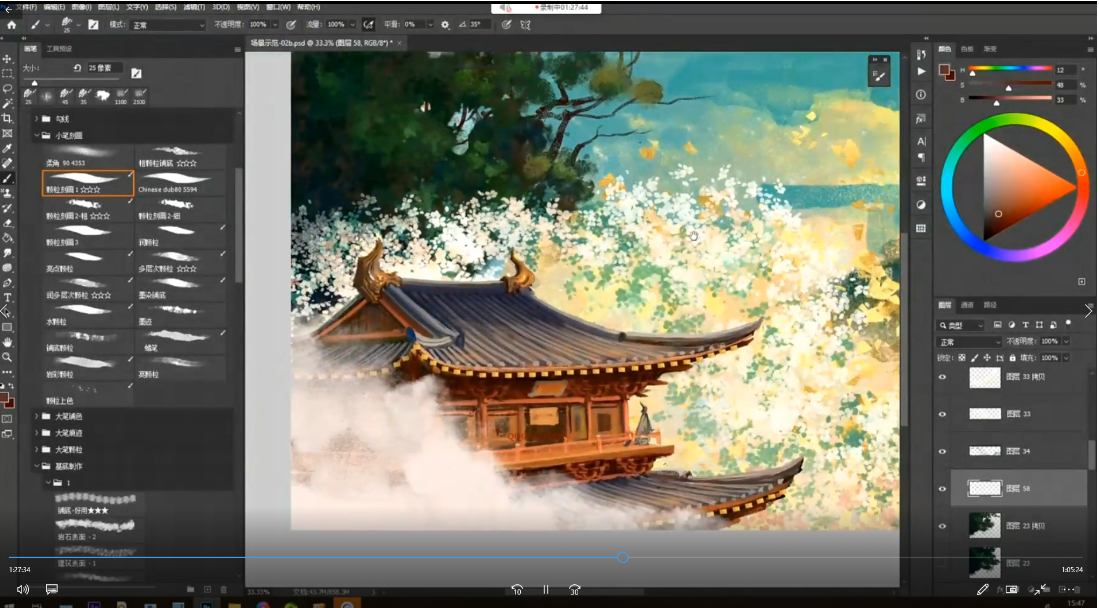Select the Type tool
The height and width of the screenshot is (608, 1099).
click(x=7, y=297)
